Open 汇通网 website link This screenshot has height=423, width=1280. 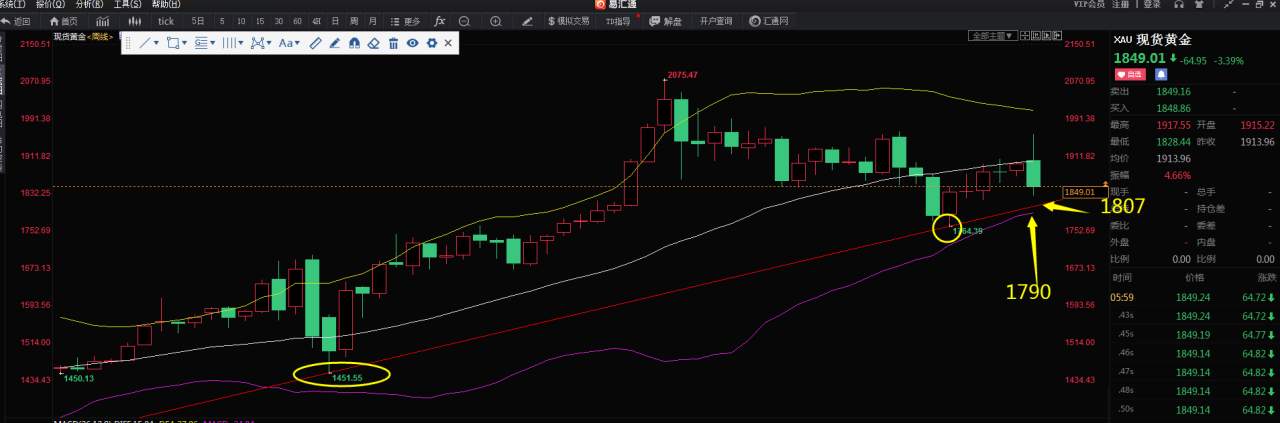(768, 21)
